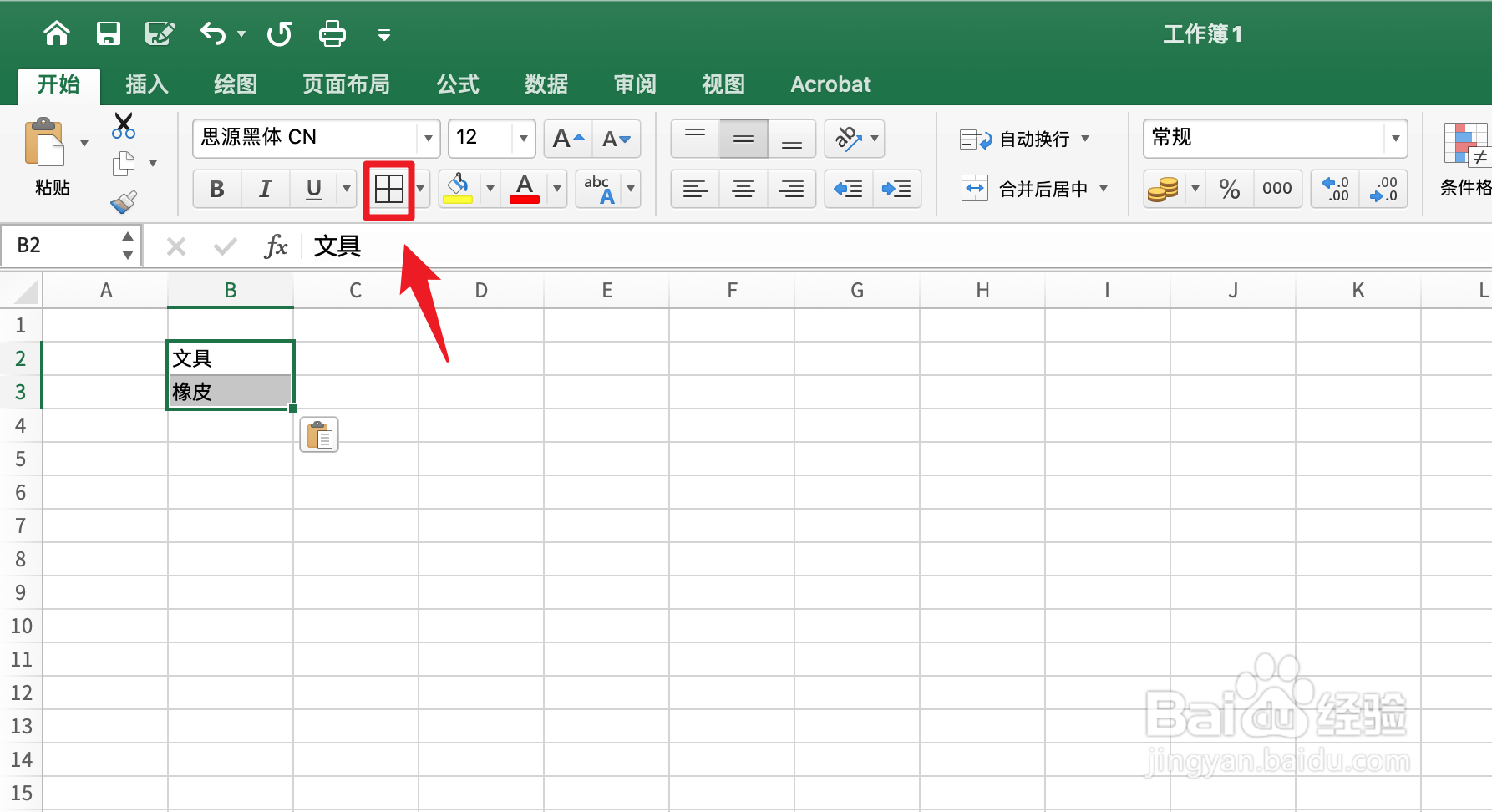Viewport: 1492px width, 812px height.
Task: Open the customize quick access toolbar arrow
Action: (x=384, y=34)
